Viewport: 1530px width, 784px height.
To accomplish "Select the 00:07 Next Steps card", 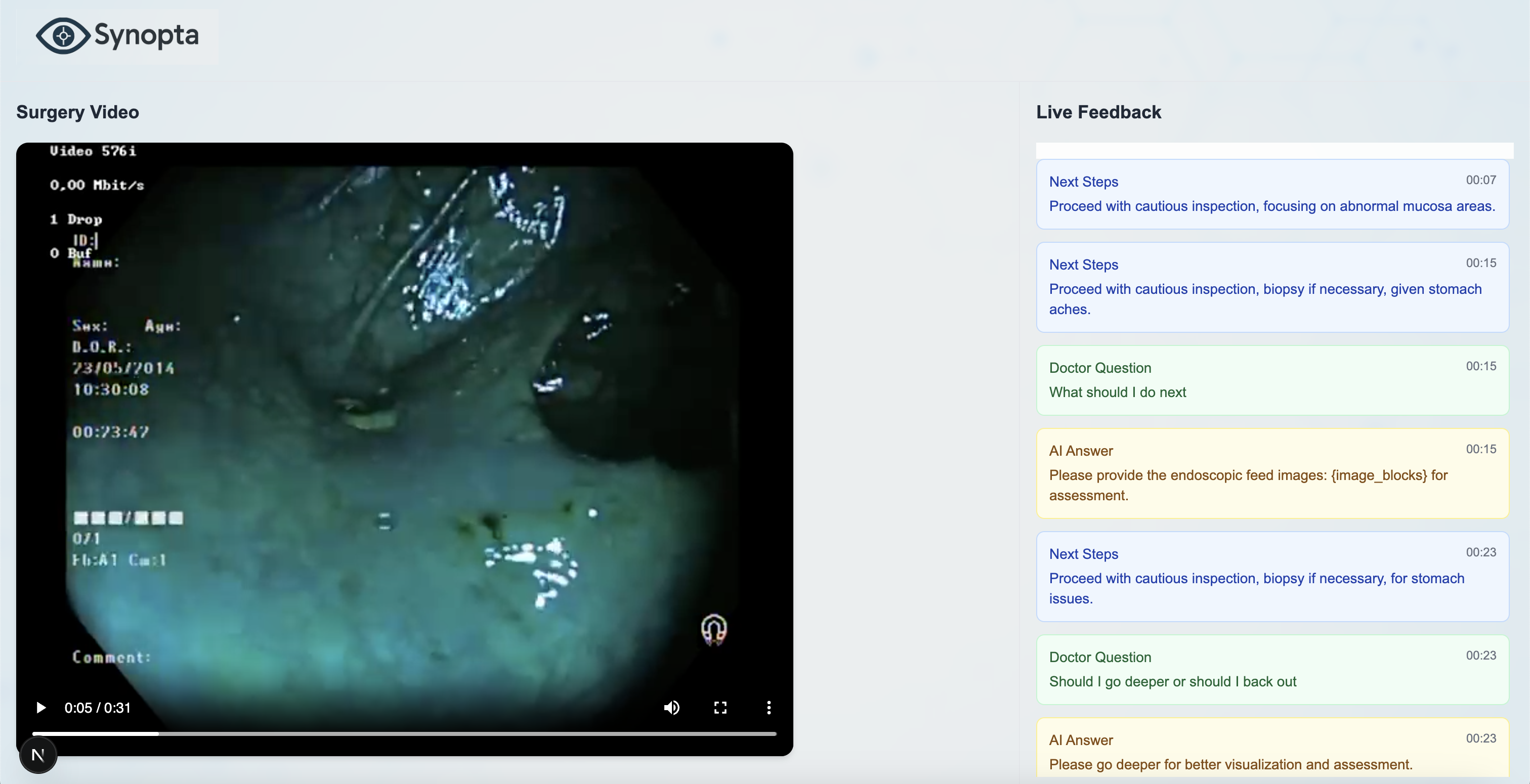I will (1271, 194).
